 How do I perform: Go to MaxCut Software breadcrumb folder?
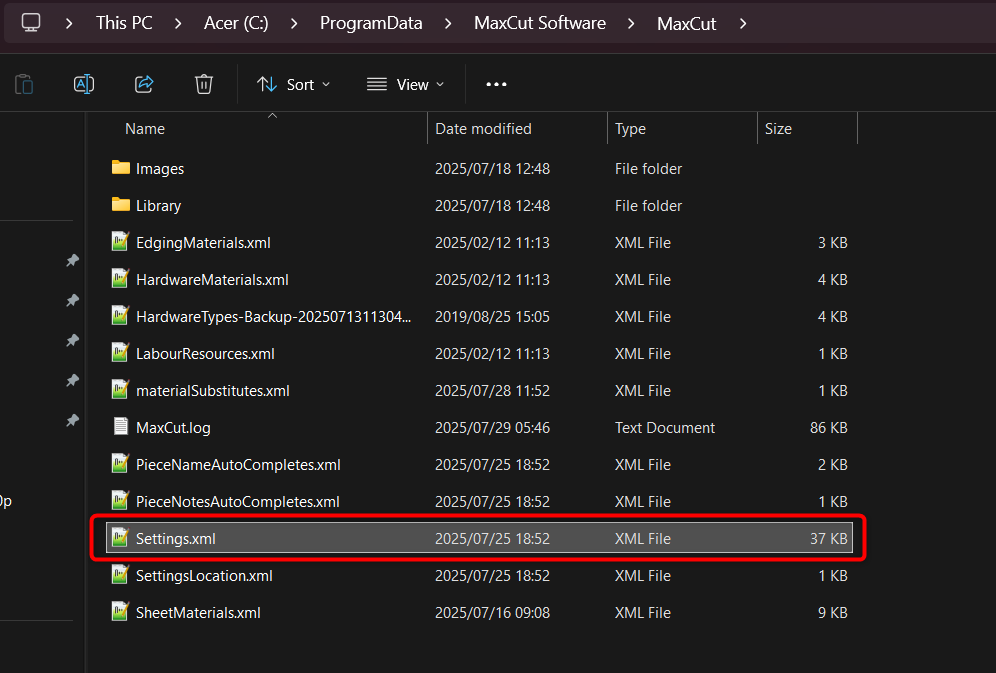(x=540, y=22)
